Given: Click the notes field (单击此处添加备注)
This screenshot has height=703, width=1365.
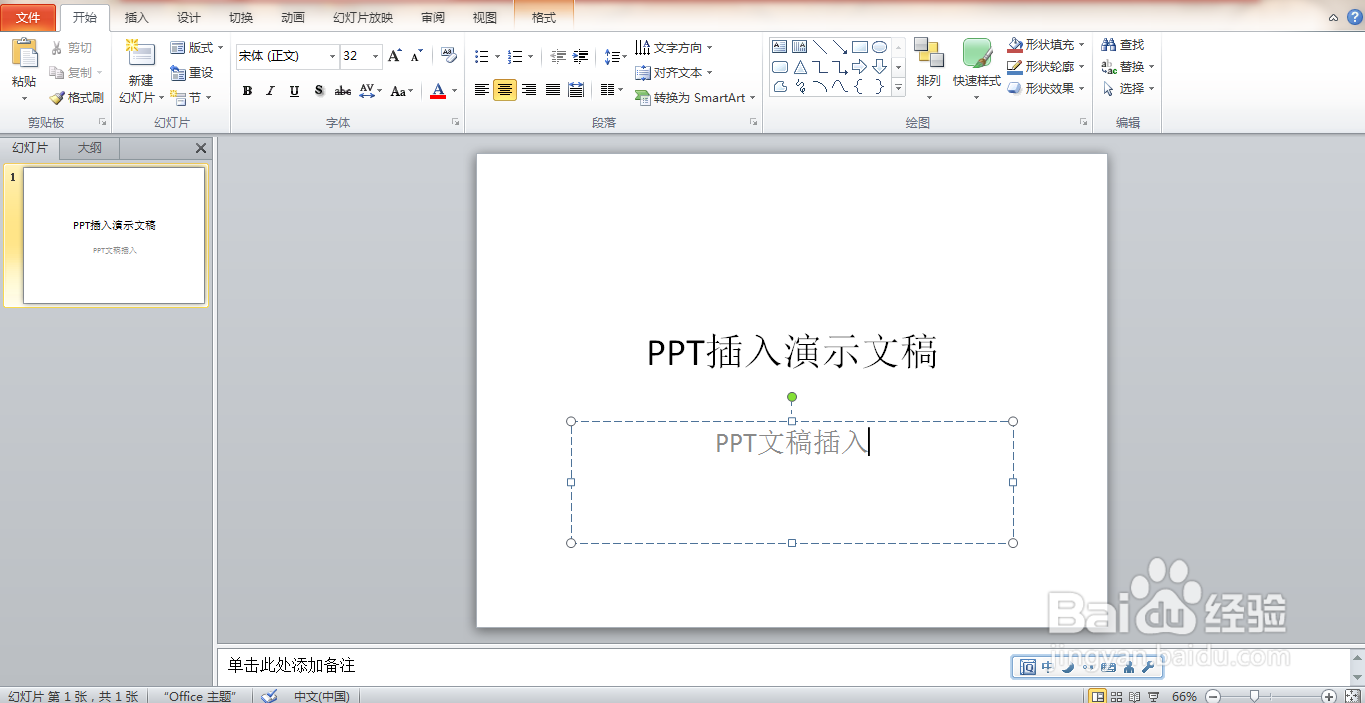Looking at the screenshot, I should tap(784, 666).
